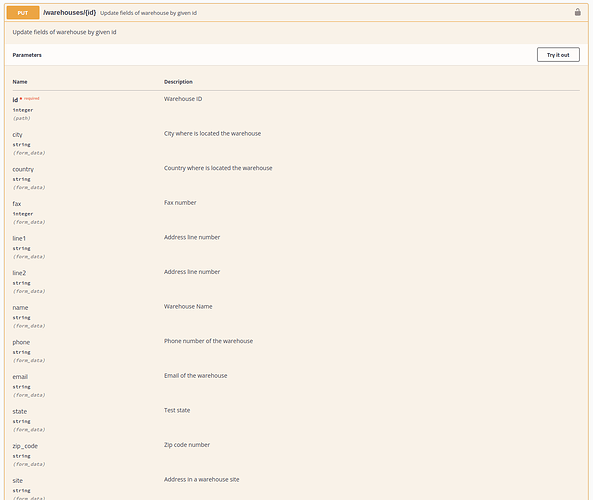Select line1's Address line number description
The image size is (593, 500).
pyautogui.click(x=192, y=237)
